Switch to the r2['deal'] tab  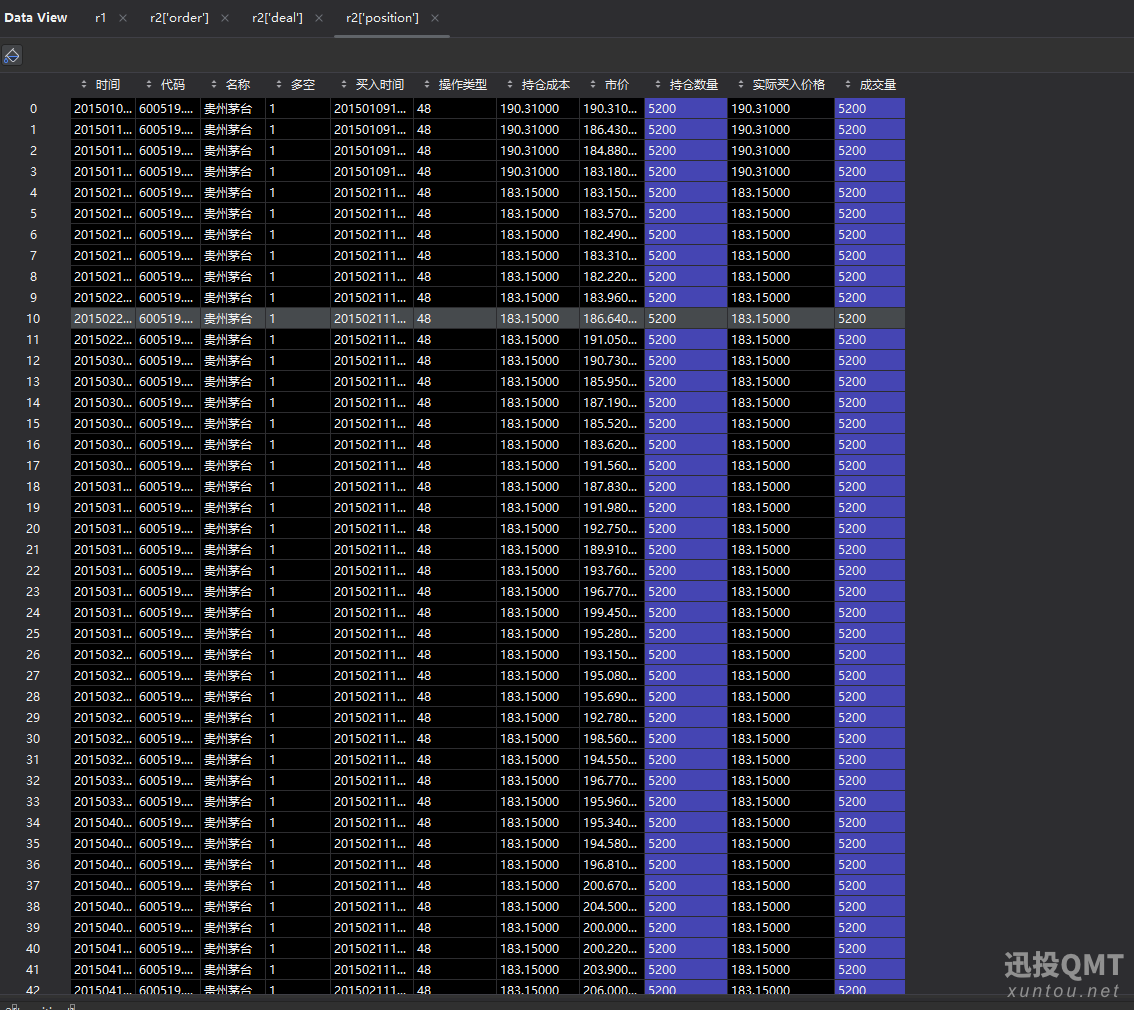tap(277, 18)
